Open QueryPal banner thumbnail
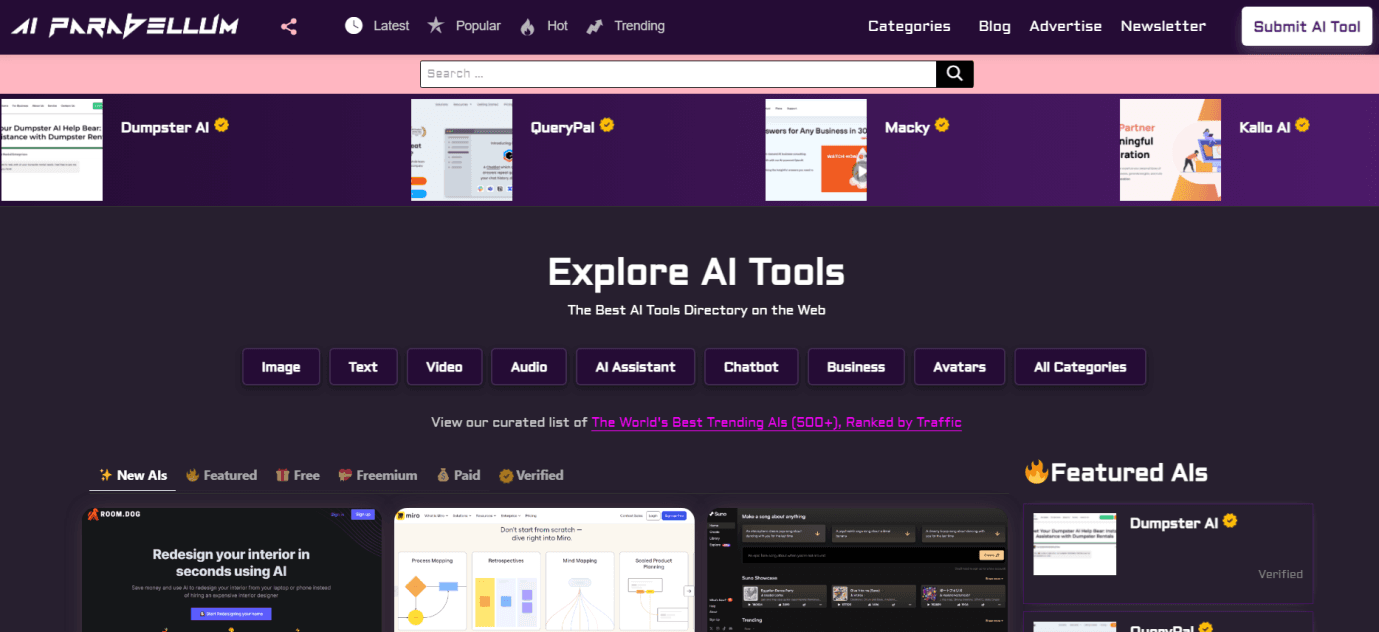Viewport: 1379px width, 632px height. point(461,149)
